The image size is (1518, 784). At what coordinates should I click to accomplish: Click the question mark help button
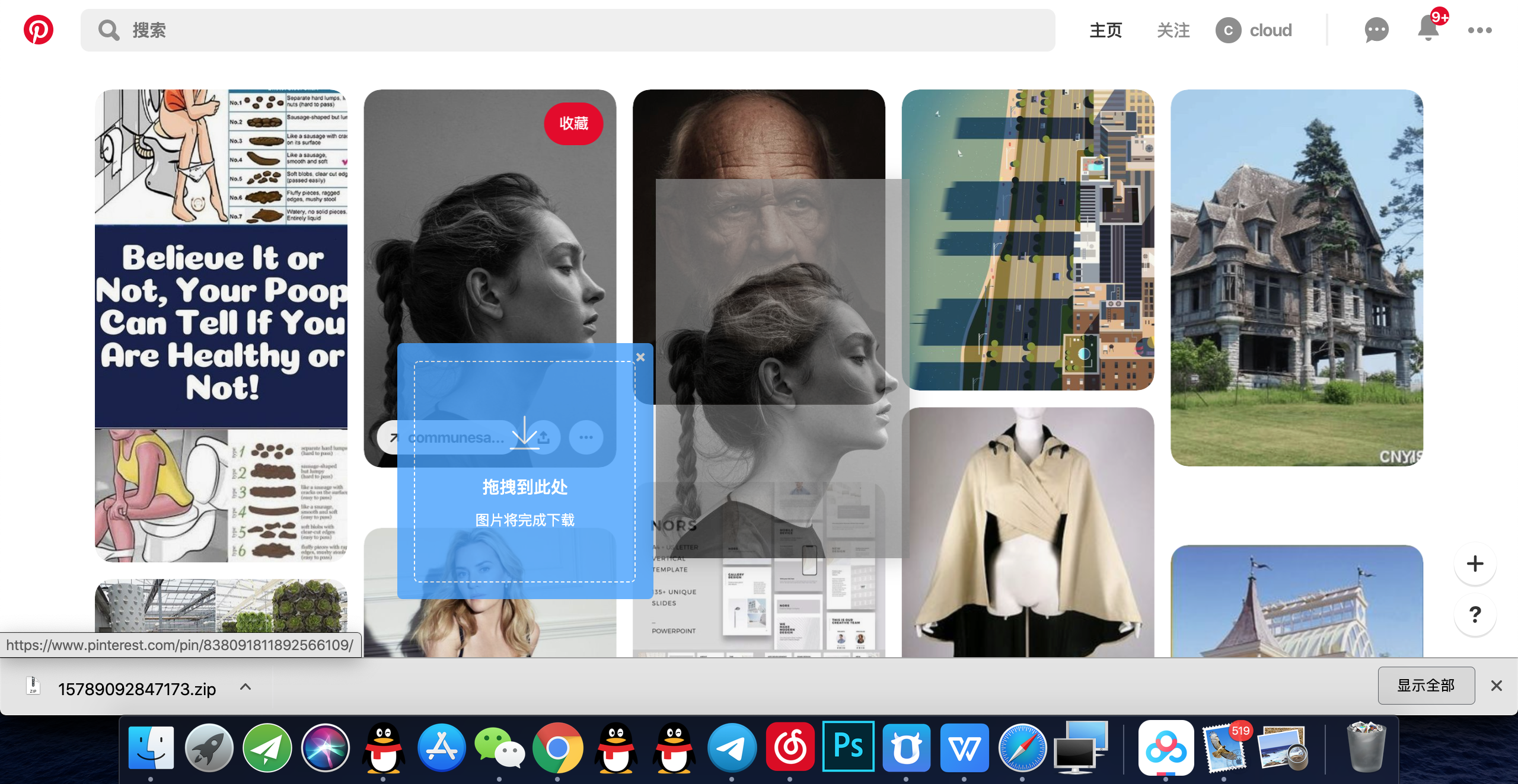(x=1475, y=615)
